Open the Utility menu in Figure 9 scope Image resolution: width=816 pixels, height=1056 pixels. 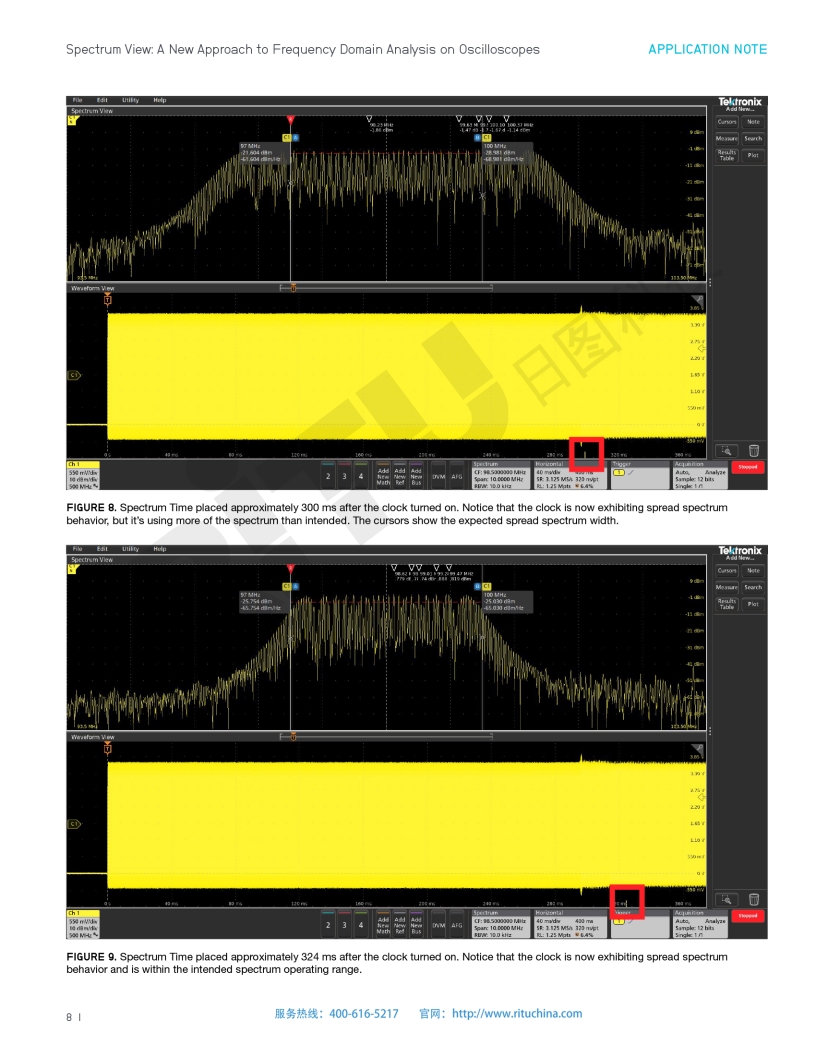[130, 549]
